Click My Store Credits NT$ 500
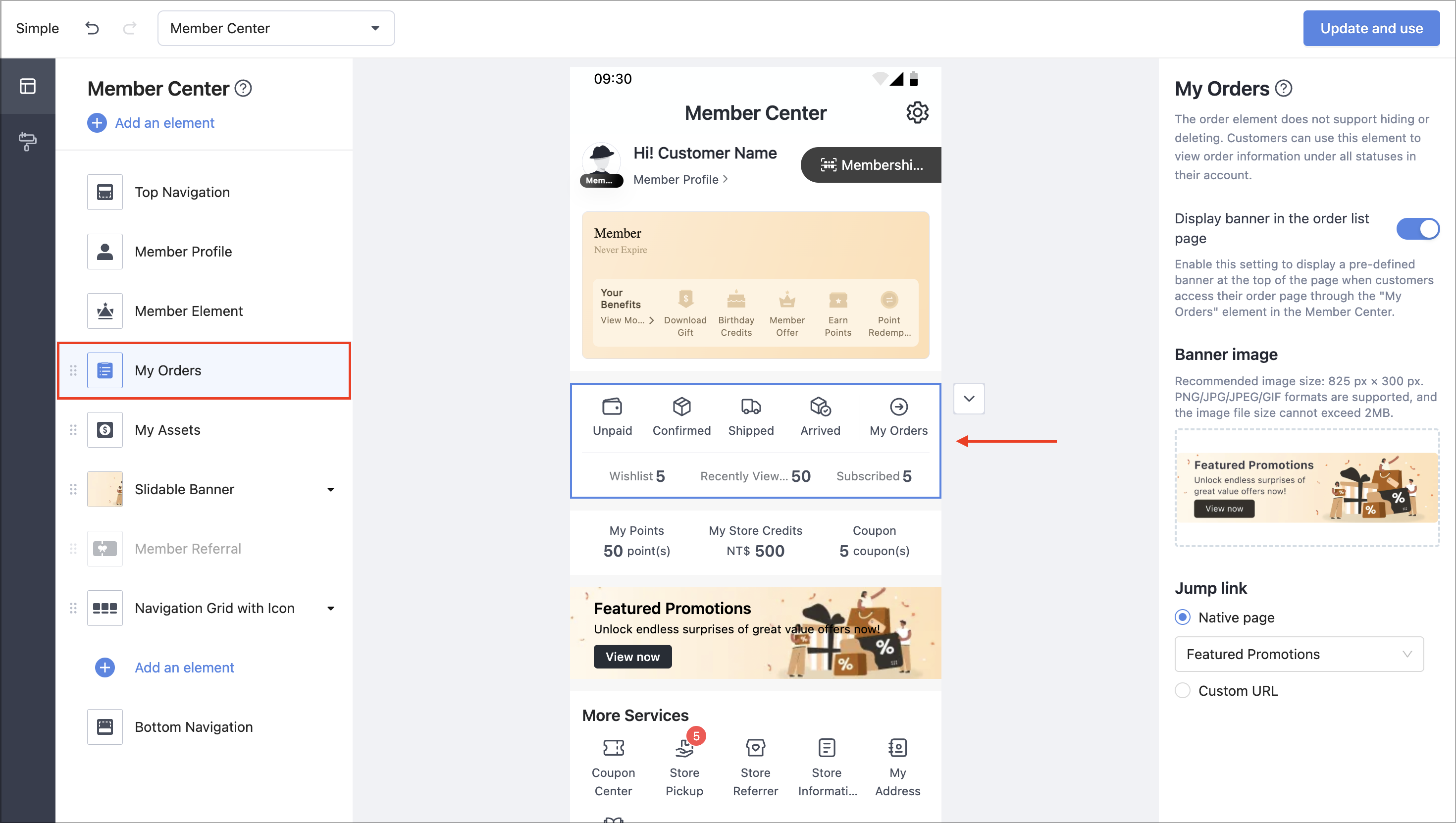The height and width of the screenshot is (823, 1456). click(x=755, y=541)
